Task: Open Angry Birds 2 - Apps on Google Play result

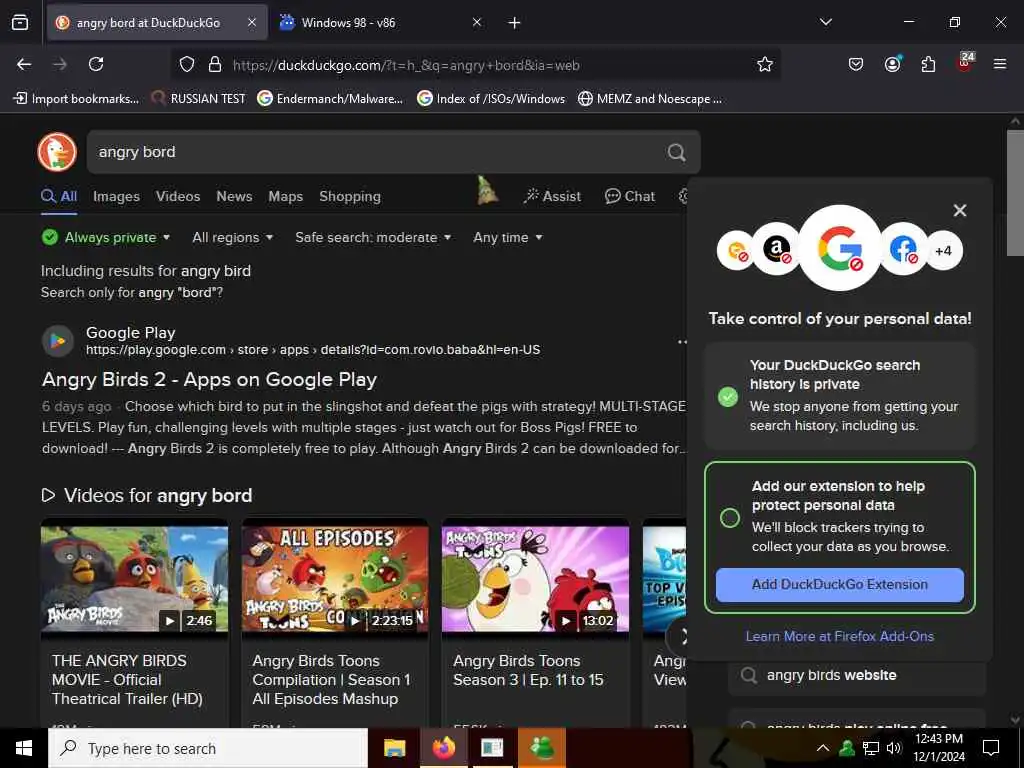Action: pos(210,379)
